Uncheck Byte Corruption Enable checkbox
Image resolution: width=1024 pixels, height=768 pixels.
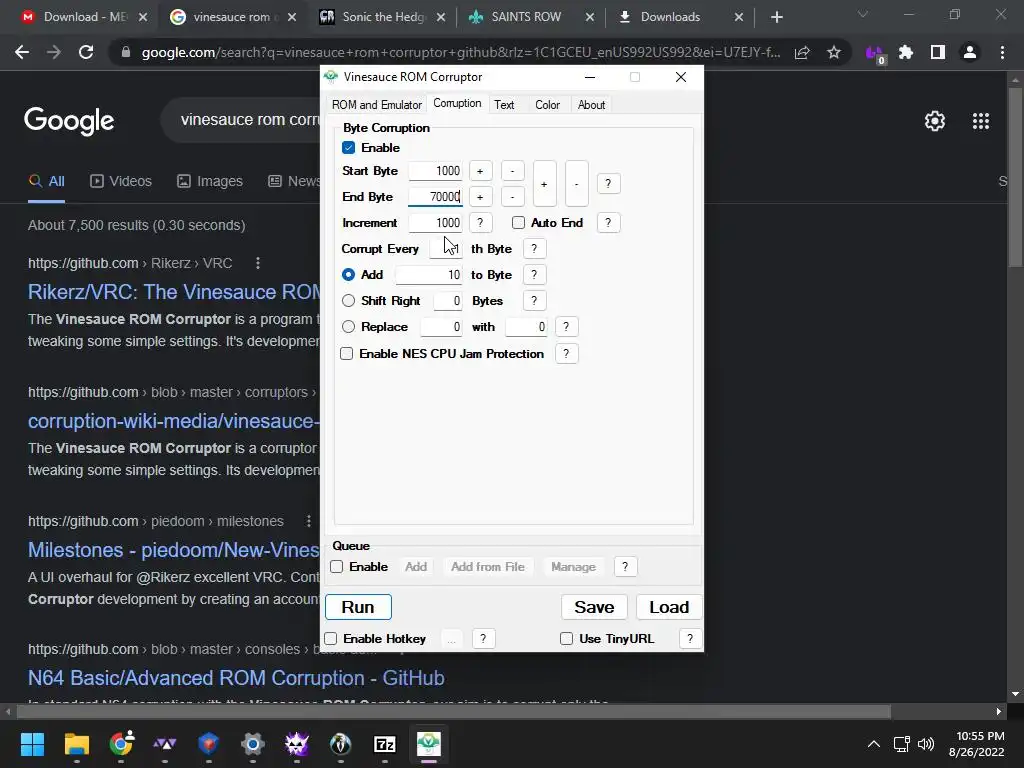[x=348, y=148]
